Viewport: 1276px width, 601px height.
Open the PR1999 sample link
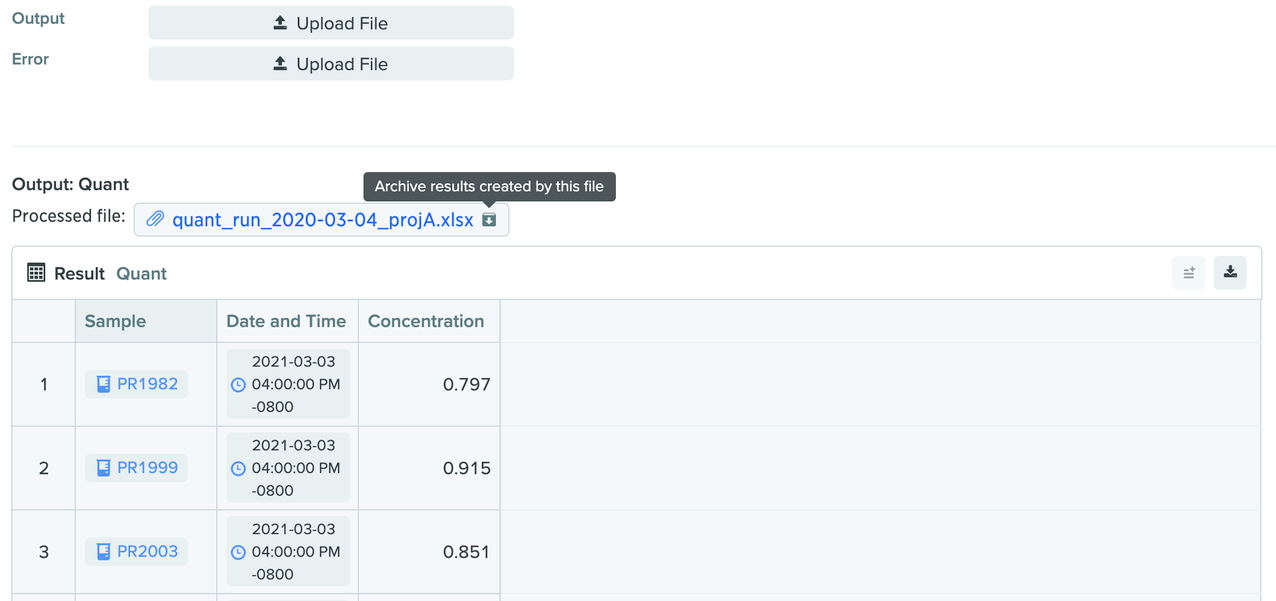click(x=147, y=468)
